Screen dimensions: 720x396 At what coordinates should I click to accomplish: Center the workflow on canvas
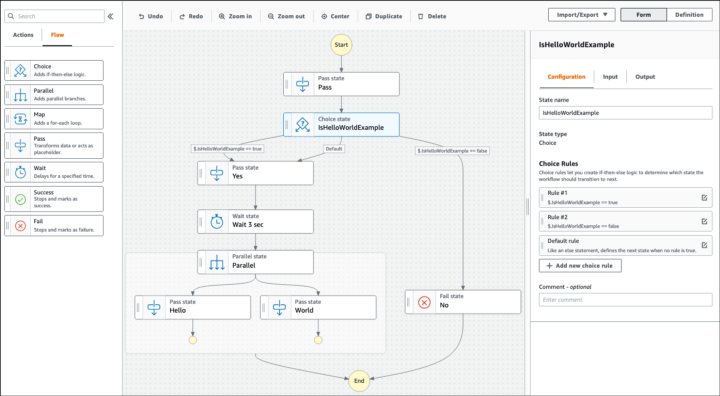335,16
